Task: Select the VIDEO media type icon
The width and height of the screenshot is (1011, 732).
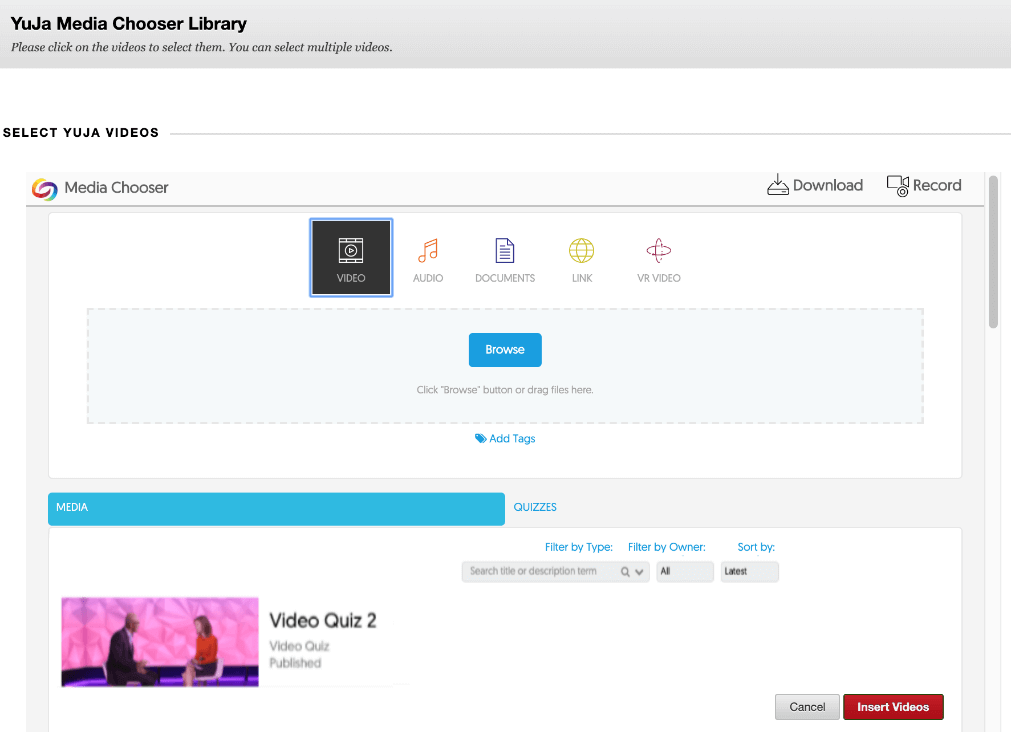Action: pos(351,257)
